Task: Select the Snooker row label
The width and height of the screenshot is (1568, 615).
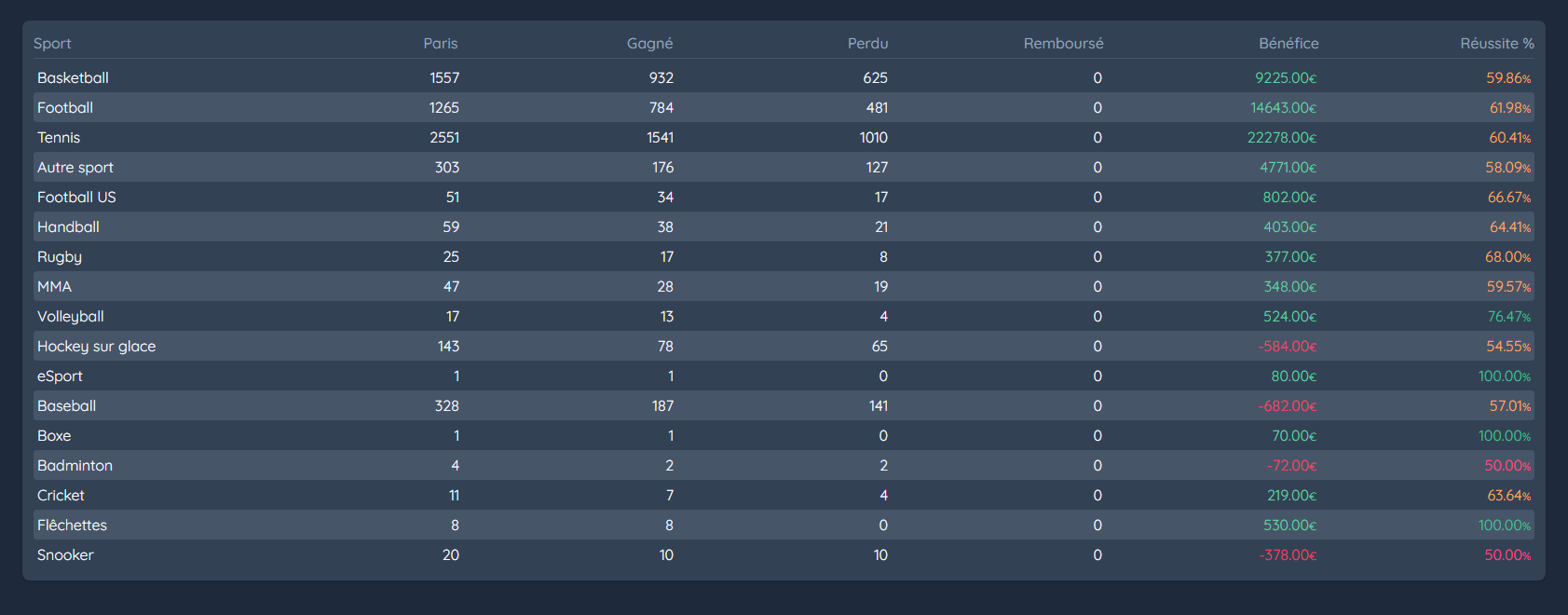Action: pos(65,555)
